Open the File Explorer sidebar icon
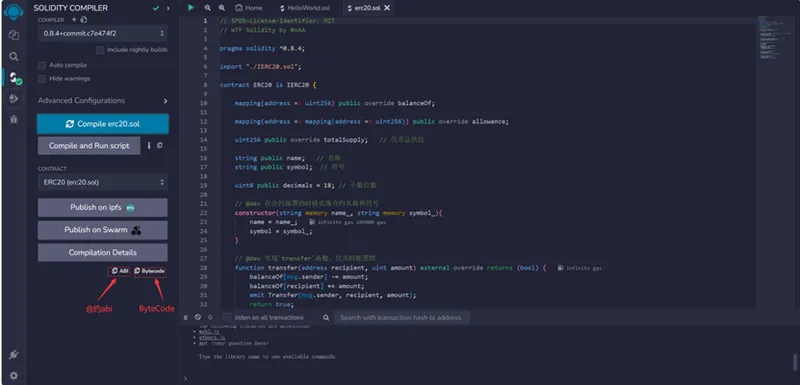 (14, 35)
